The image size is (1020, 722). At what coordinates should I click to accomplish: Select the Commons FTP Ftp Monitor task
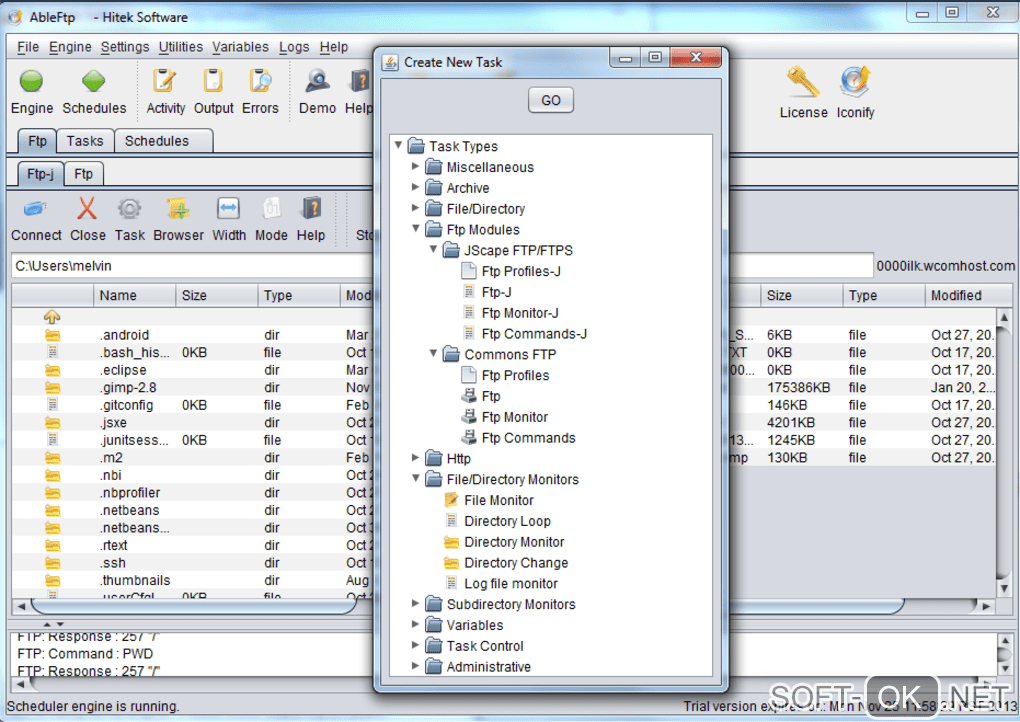pos(515,417)
